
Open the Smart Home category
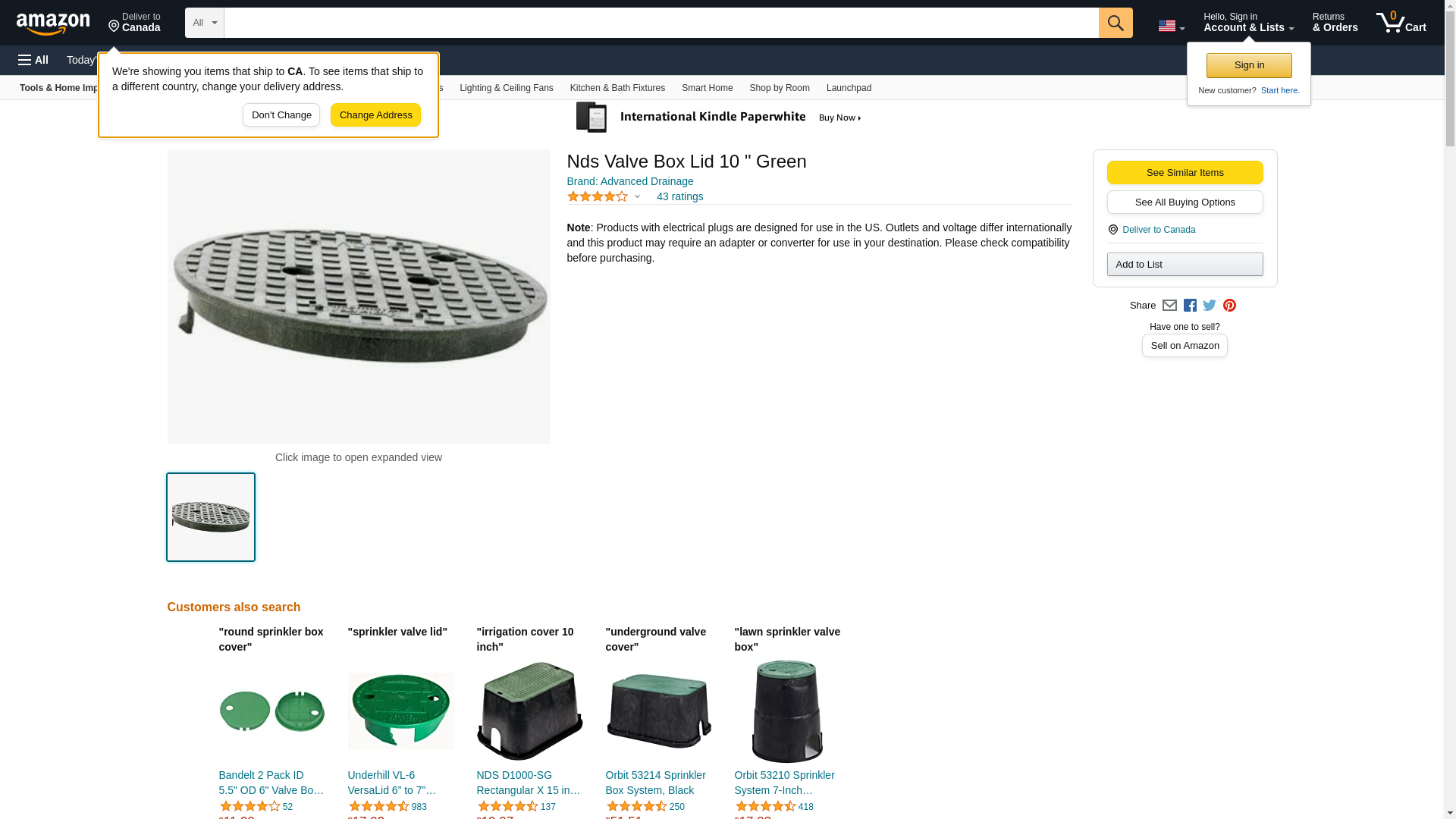(x=707, y=88)
